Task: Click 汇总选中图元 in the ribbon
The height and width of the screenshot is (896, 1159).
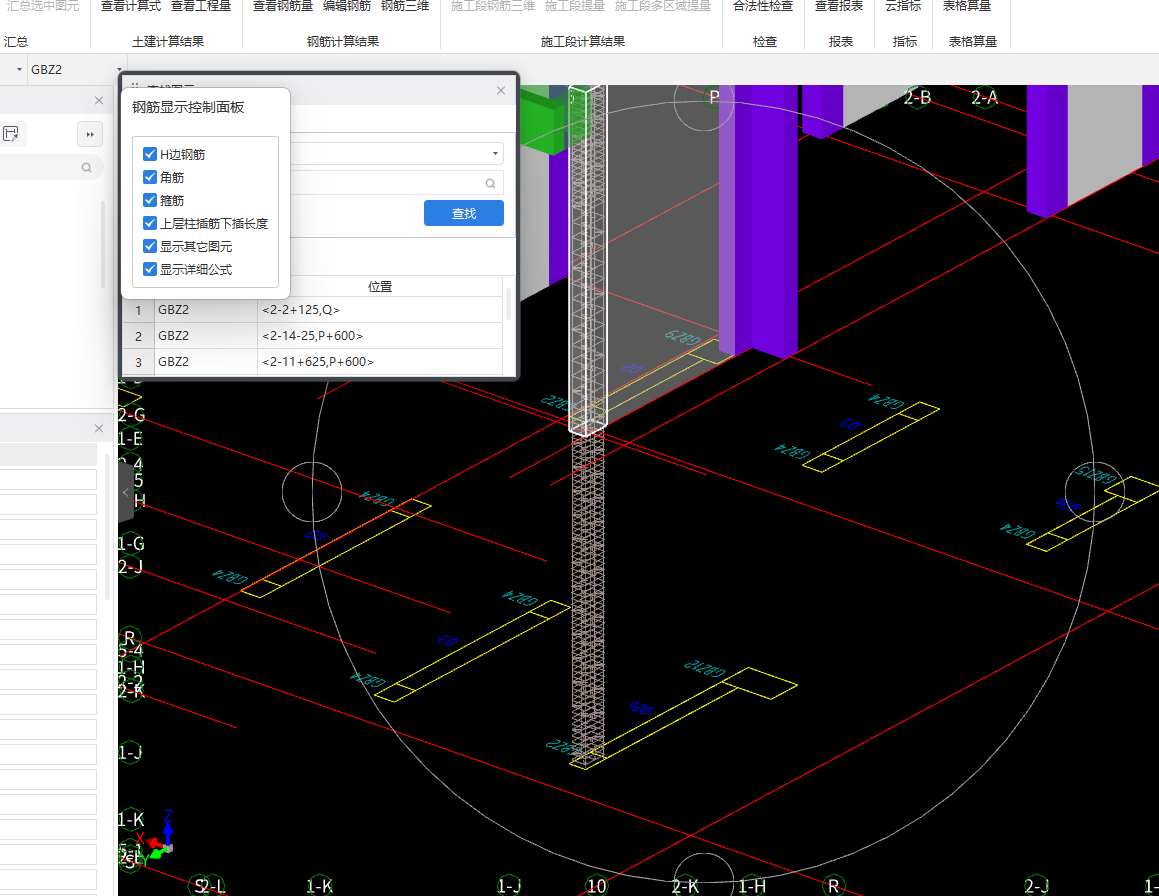Action: [x=42, y=6]
